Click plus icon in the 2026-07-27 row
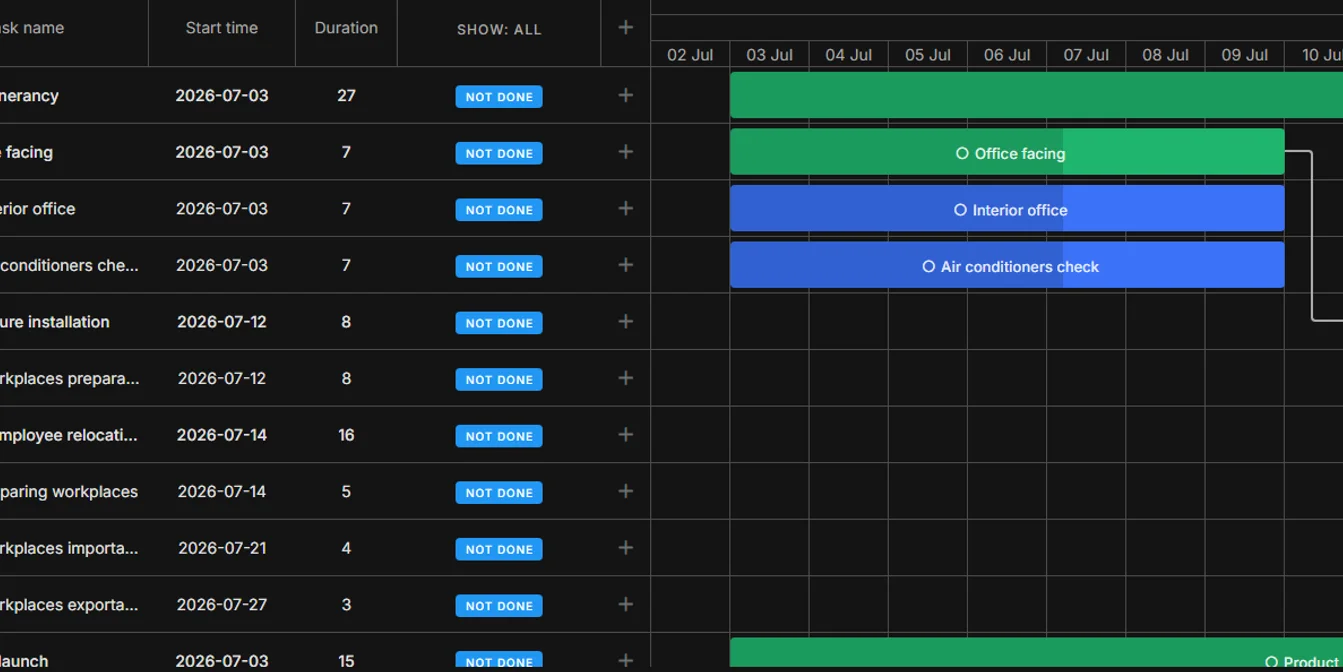This screenshot has width=1343, height=672. (626, 605)
